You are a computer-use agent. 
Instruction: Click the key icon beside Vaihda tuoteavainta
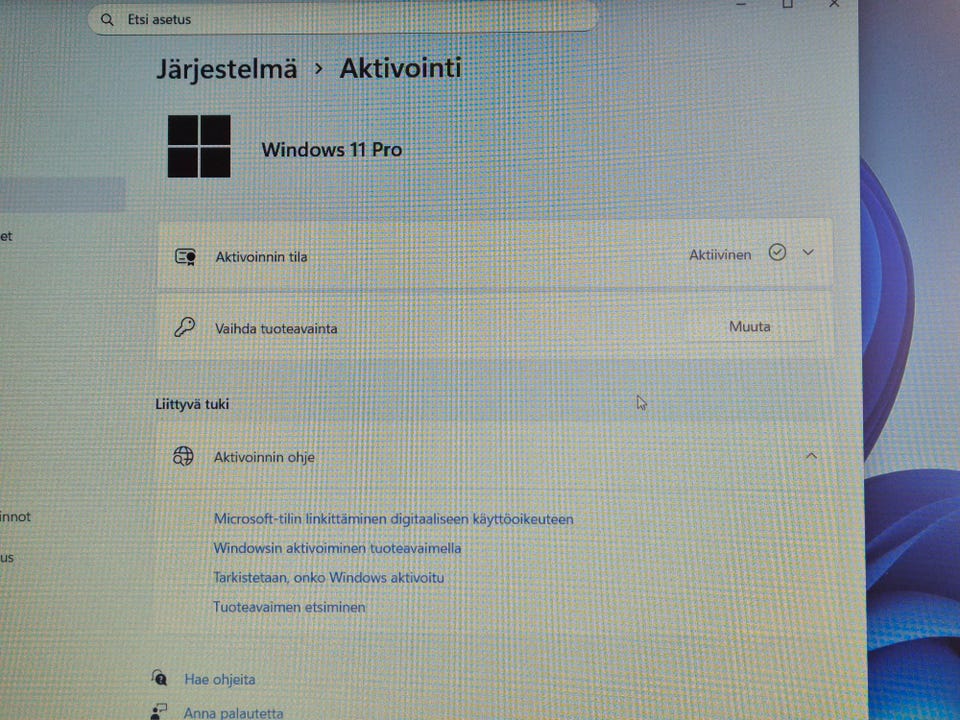(184, 328)
